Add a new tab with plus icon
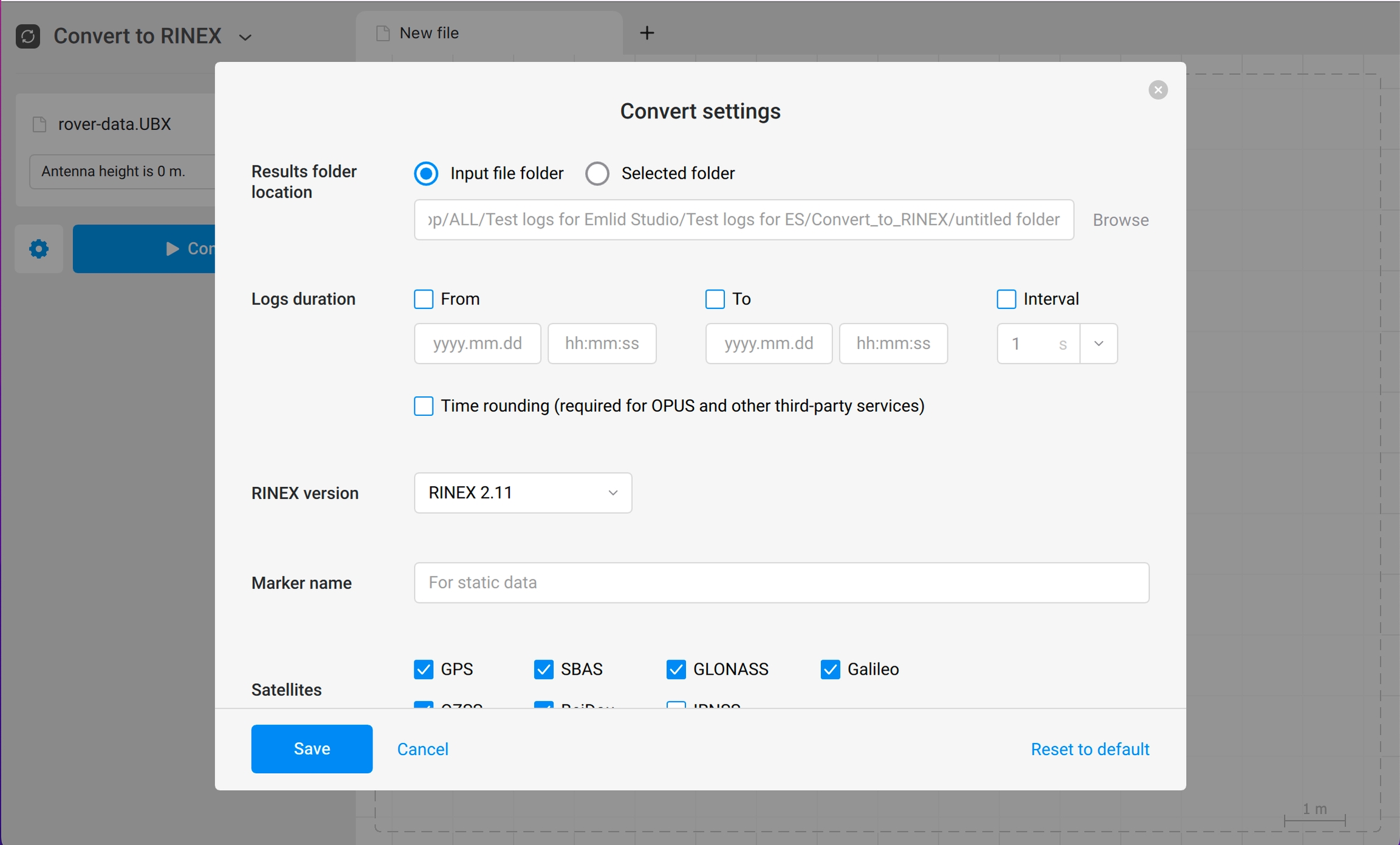This screenshot has width=1400, height=845. click(x=647, y=33)
